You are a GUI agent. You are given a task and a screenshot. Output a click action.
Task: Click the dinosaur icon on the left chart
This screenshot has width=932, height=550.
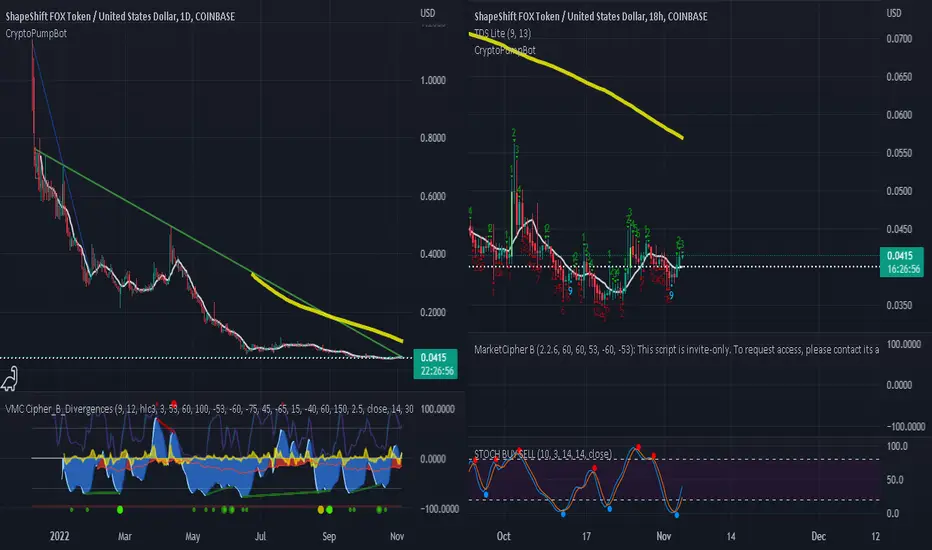pyautogui.click(x=10, y=379)
